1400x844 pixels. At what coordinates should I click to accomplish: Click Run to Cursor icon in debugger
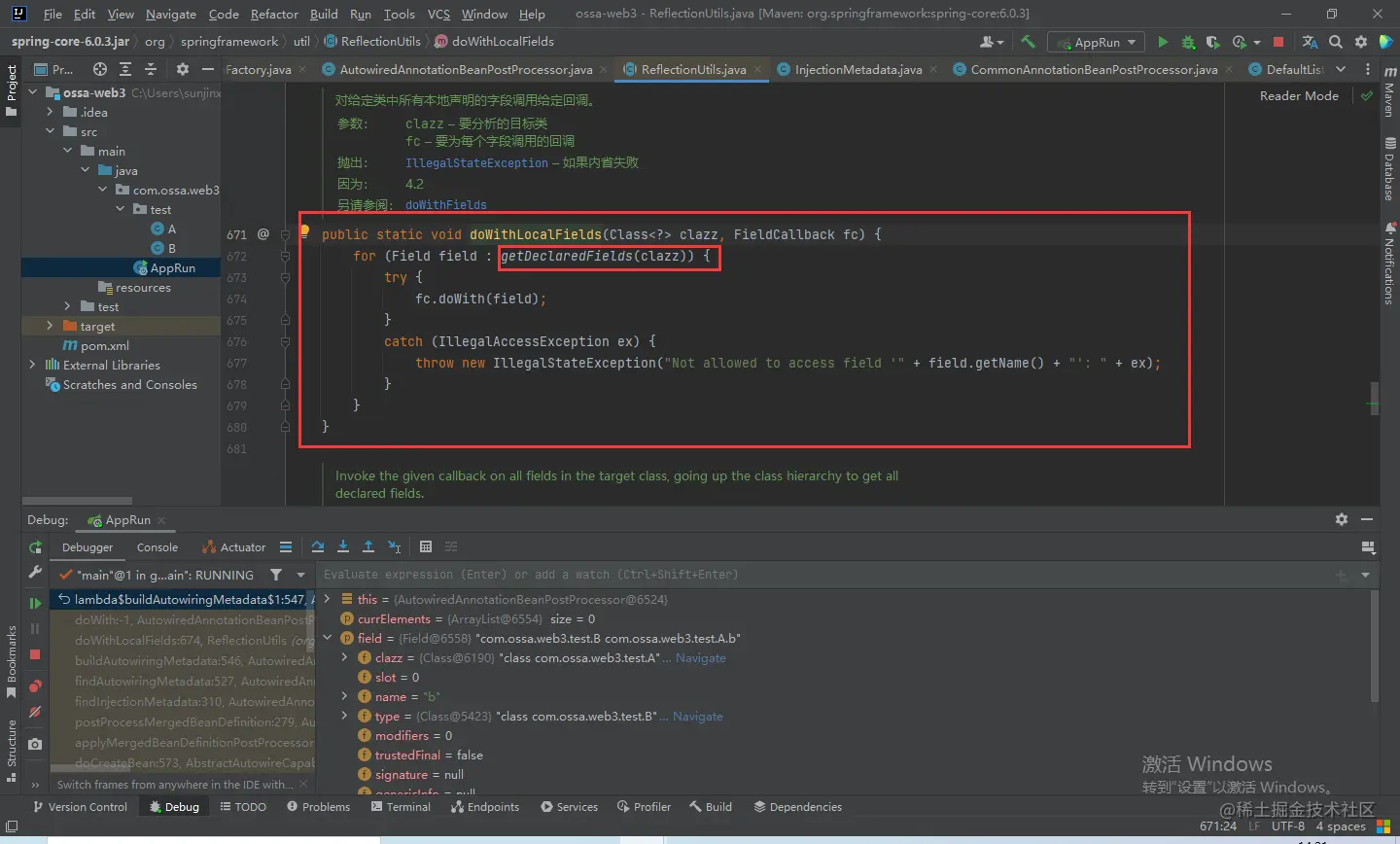point(394,546)
